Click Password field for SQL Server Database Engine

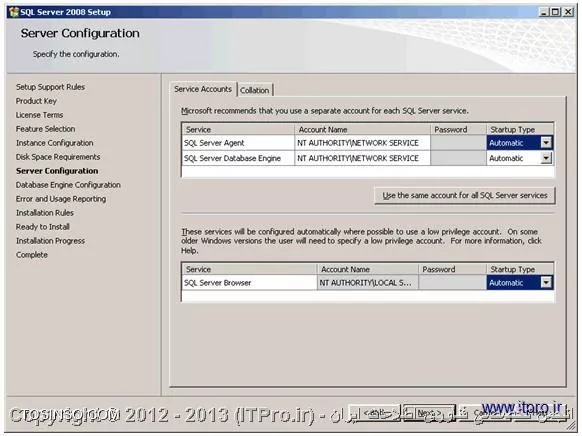[x=458, y=158]
